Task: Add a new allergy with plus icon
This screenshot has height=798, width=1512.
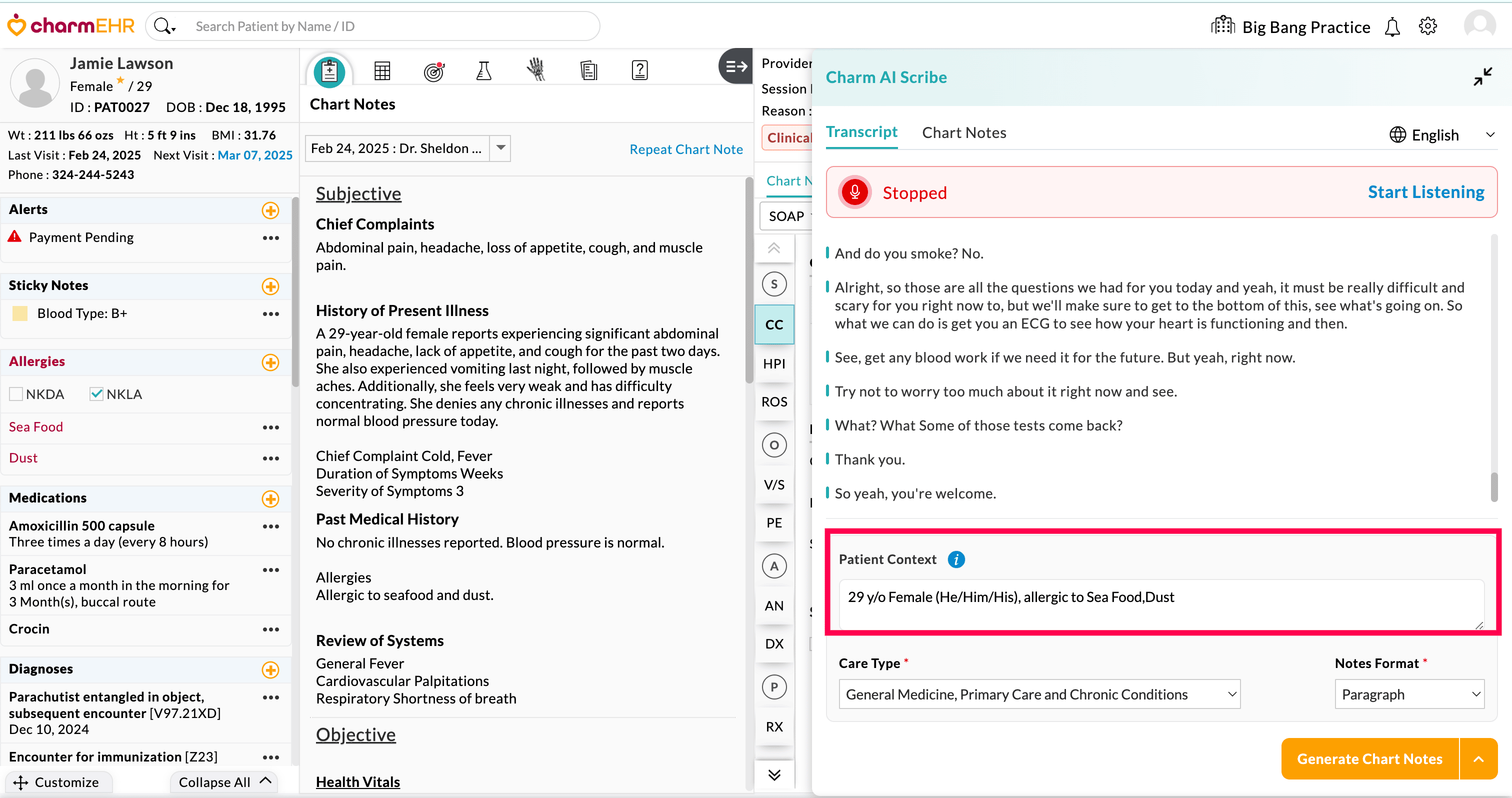Action: (x=270, y=362)
